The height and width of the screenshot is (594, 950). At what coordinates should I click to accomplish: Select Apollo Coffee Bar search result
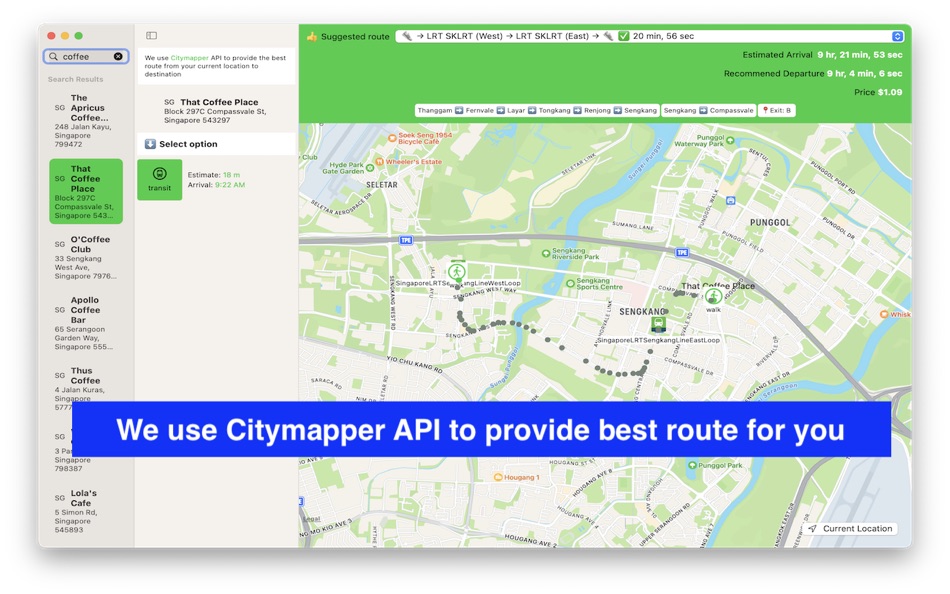pyautogui.click(x=85, y=323)
